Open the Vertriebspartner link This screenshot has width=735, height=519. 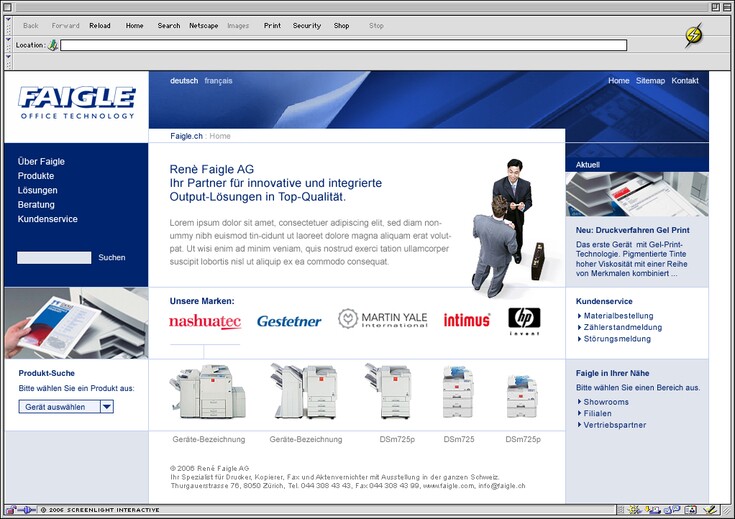pos(615,425)
